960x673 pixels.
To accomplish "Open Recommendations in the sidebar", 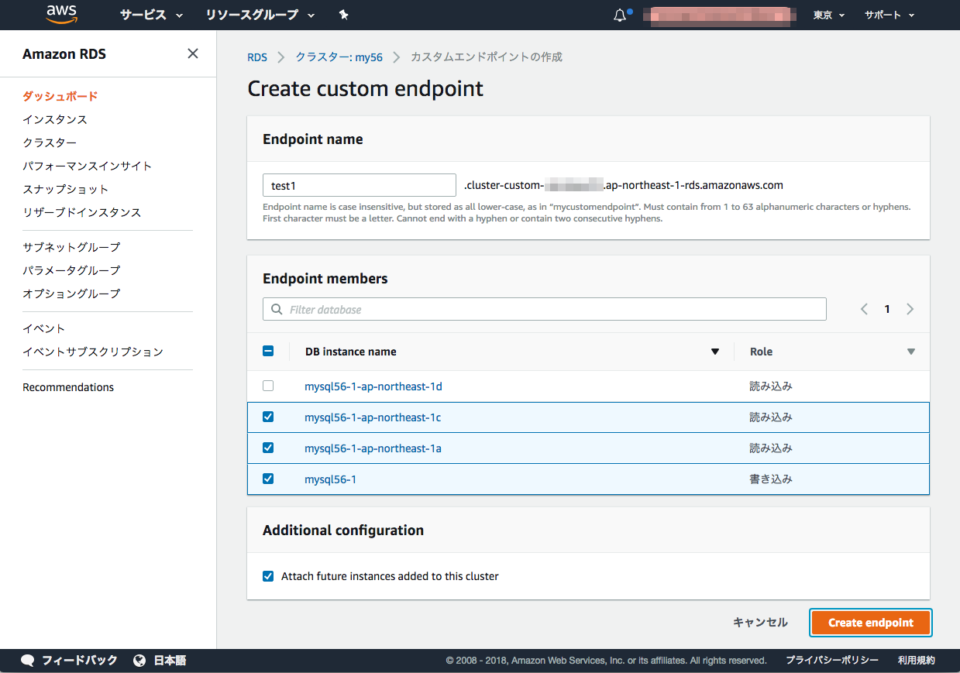I will 68,387.
